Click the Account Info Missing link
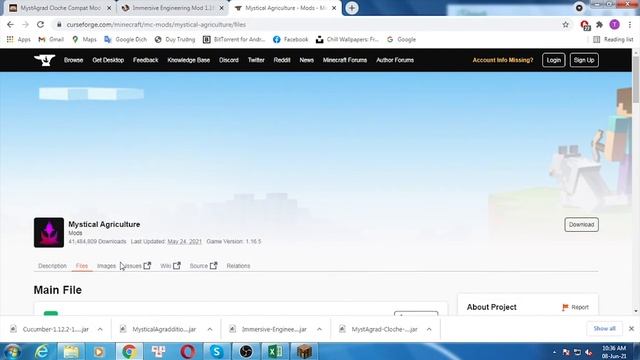Viewport: 640px width, 360px height. coord(503,60)
